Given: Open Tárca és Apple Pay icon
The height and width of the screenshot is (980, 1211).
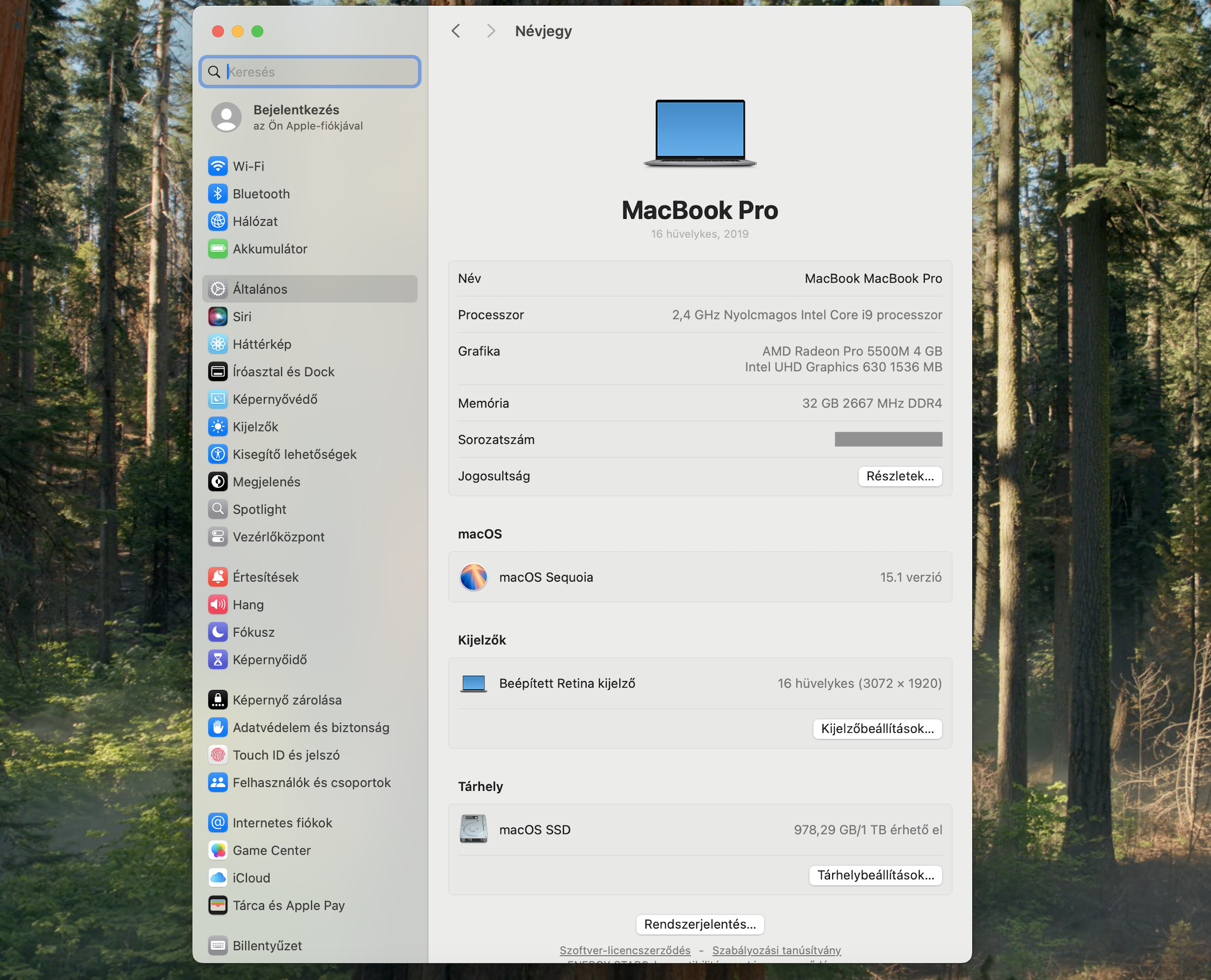Looking at the screenshot, I should click(217, 905).
